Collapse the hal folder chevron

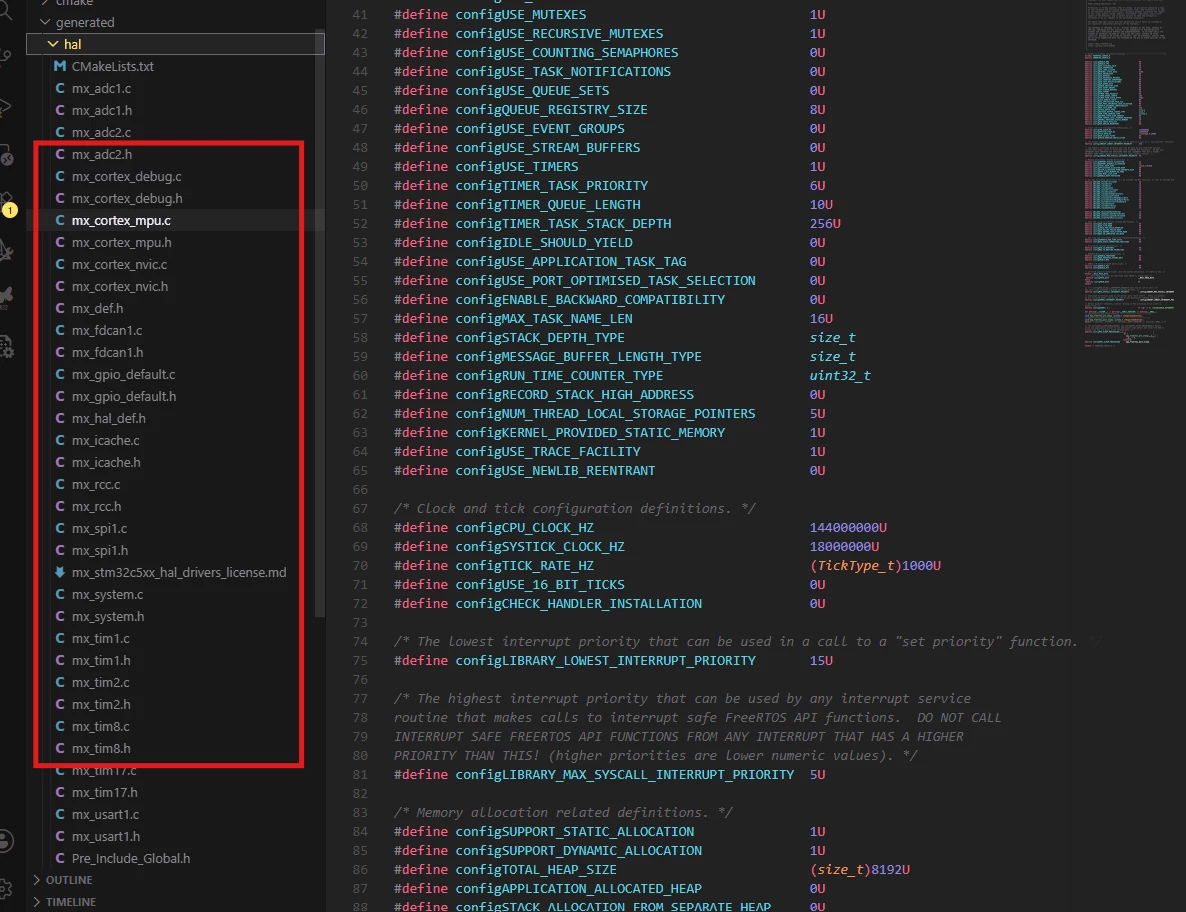pyautogui.click(x=53, y=45)
